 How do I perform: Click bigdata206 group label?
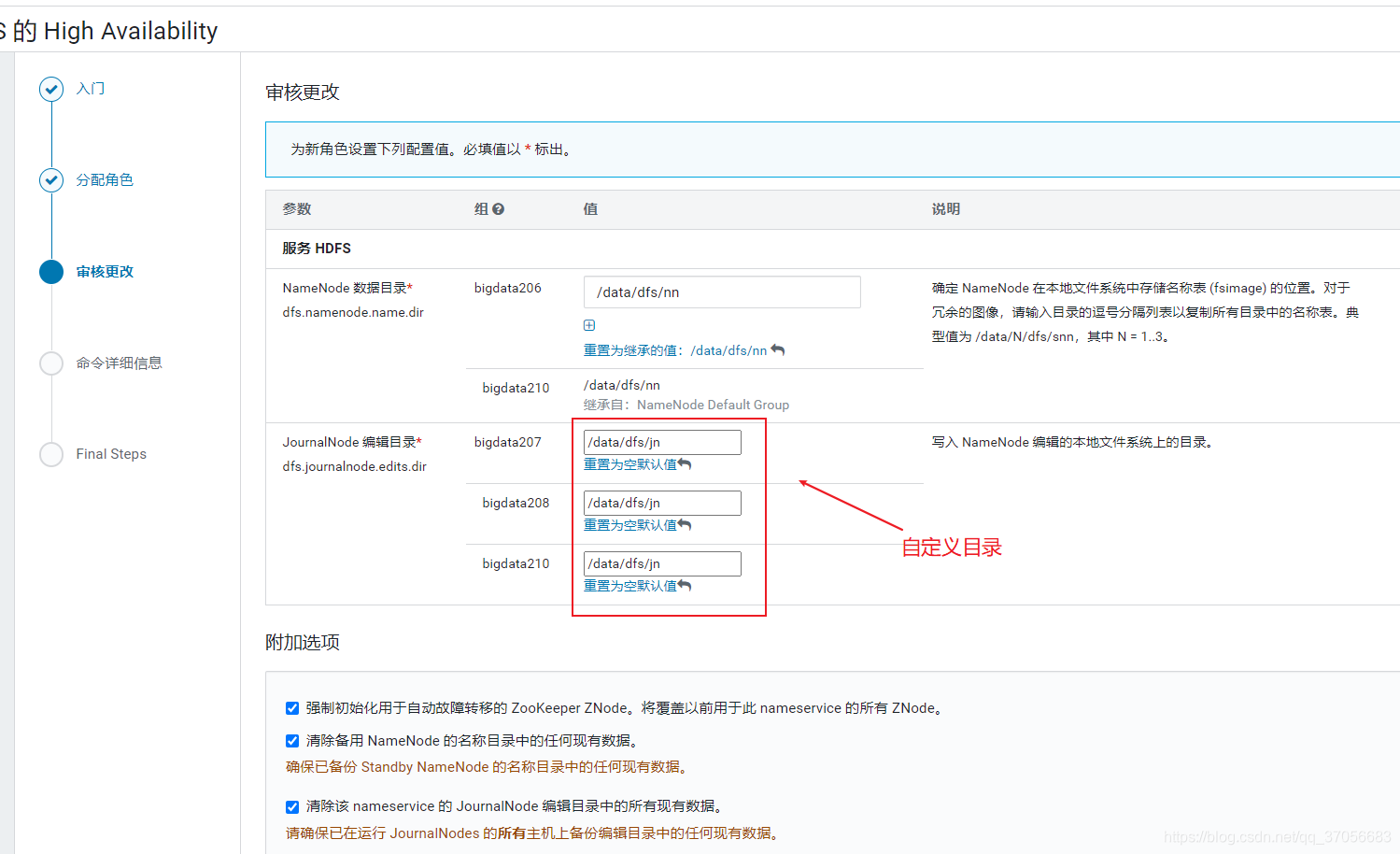(x=507, y=288)
